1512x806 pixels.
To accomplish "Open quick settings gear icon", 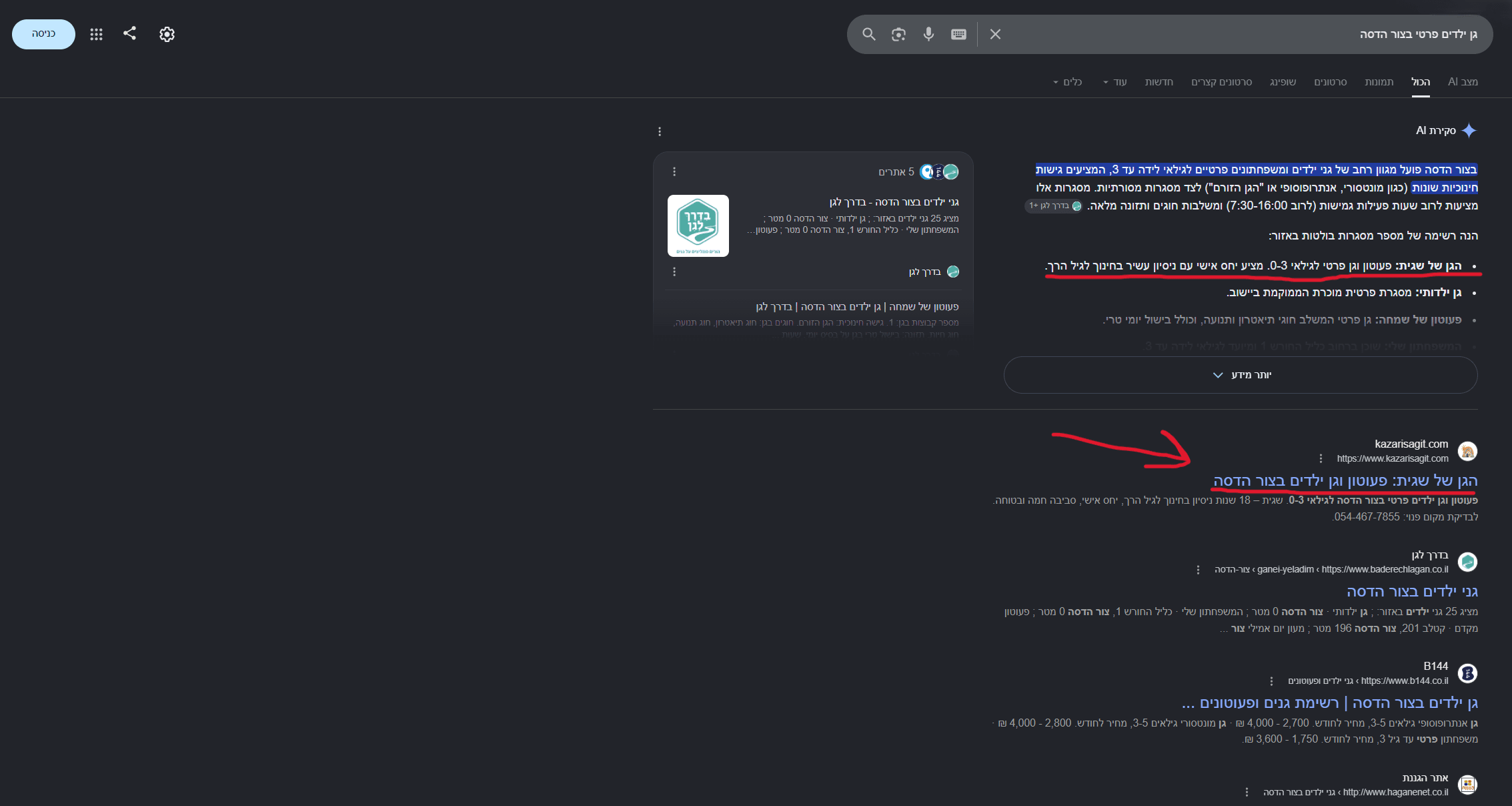I will [x=167, y=34].
